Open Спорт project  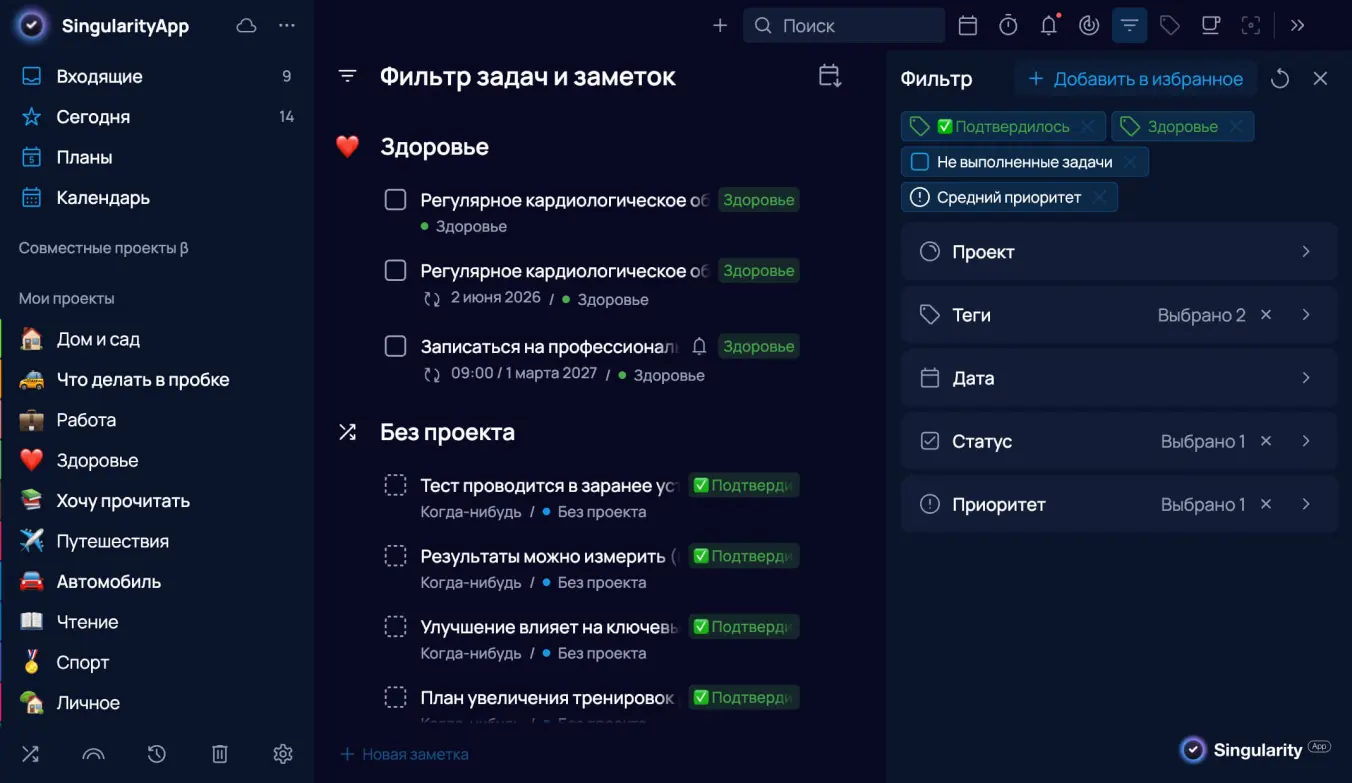coord(157,662)
